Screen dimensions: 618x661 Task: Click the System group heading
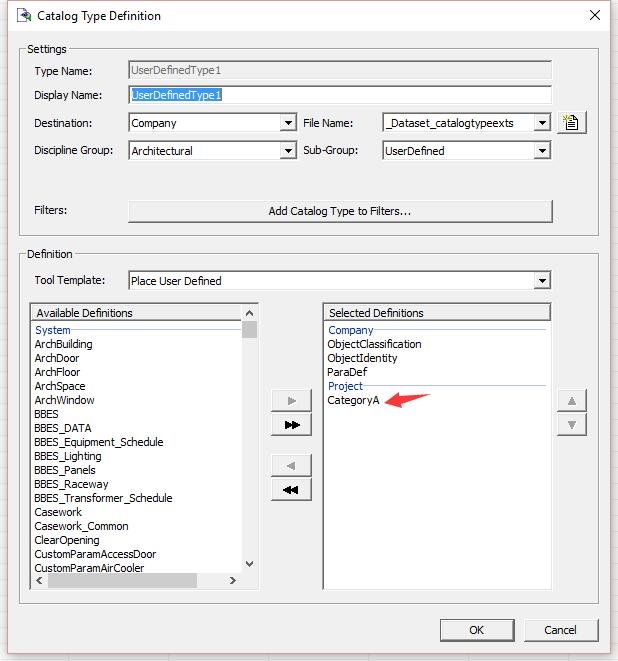click(53, 330)
